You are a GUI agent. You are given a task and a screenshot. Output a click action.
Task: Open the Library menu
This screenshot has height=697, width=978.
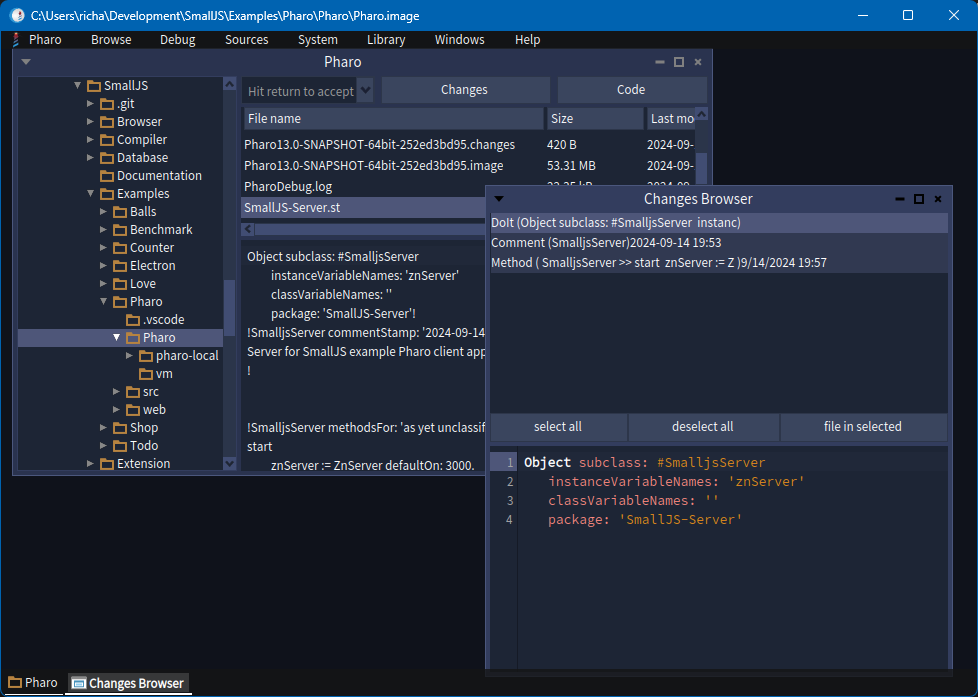[386, 40]
